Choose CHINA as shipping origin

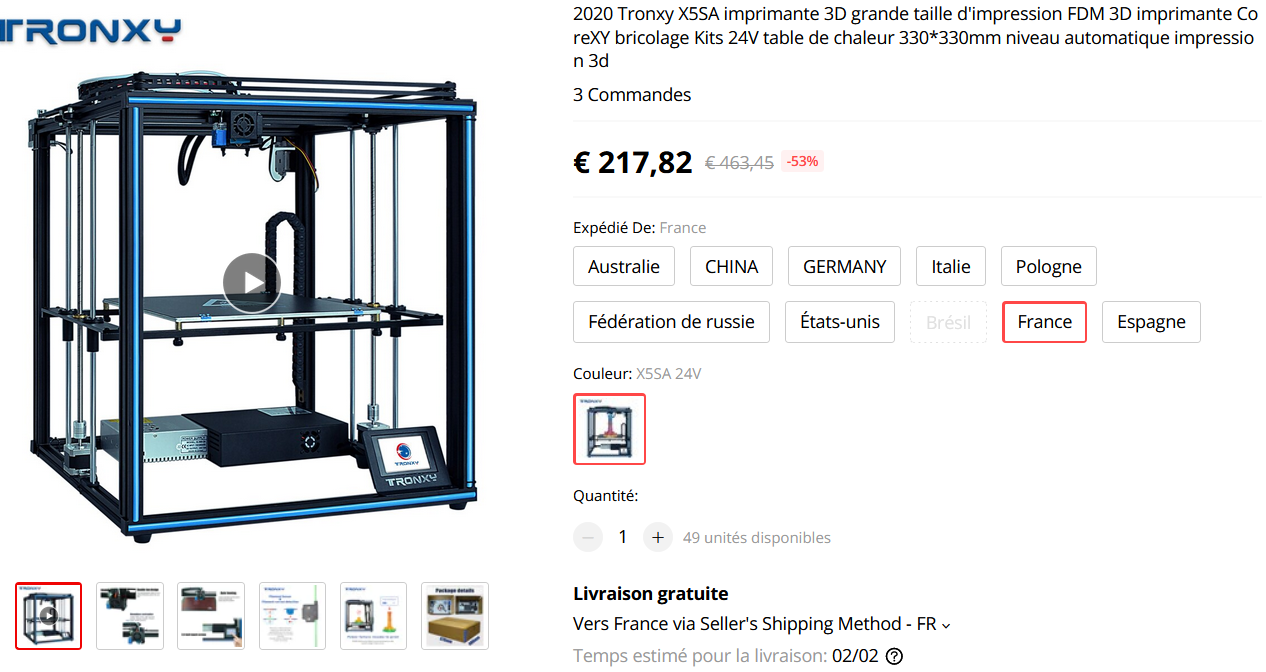(731, 266)
